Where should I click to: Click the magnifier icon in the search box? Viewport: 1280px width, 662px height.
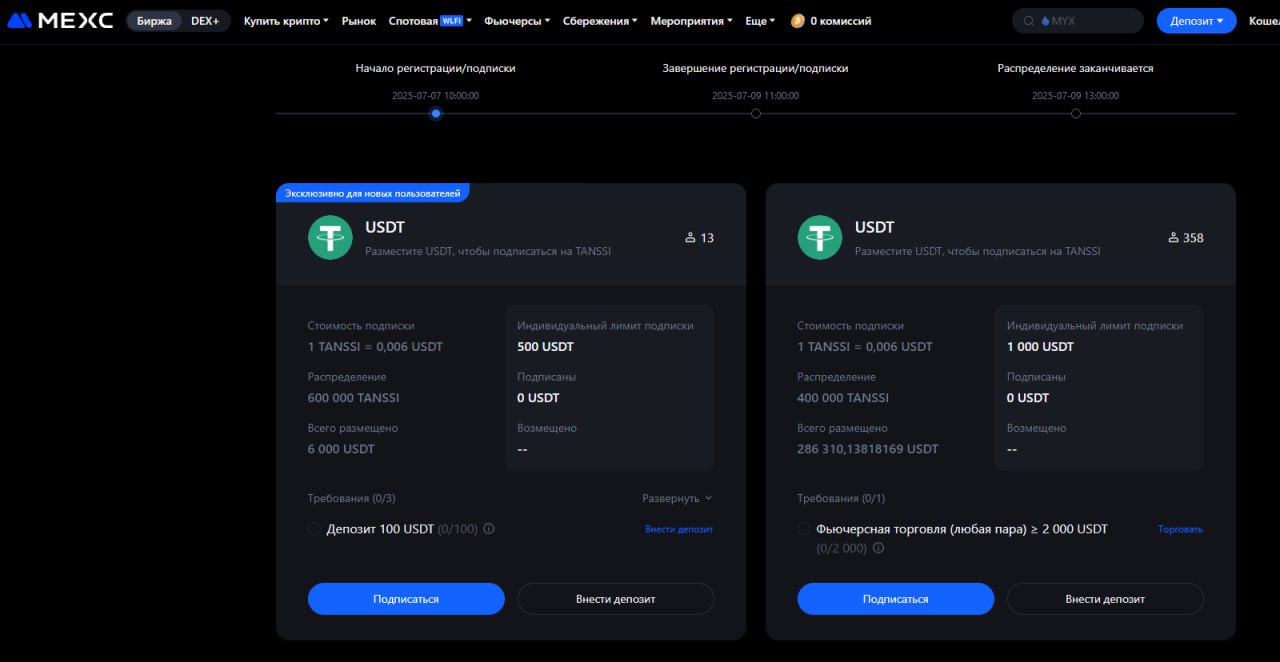pyautogui.click(x=1028, y=20)
